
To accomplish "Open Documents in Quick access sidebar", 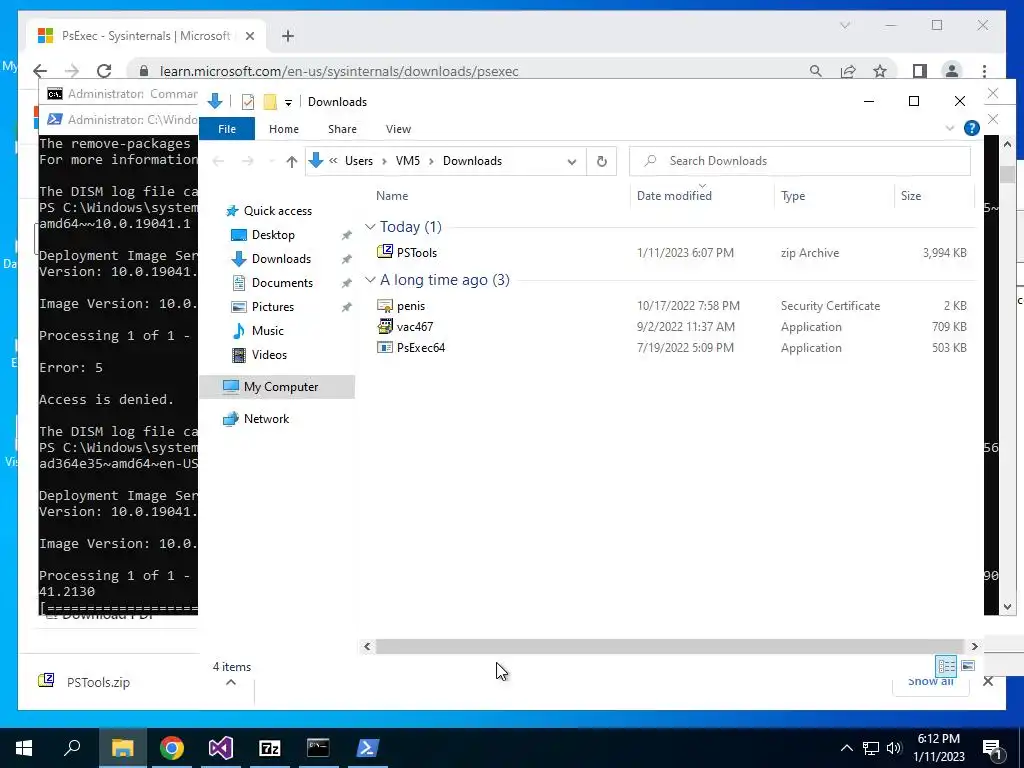I will 282,283.
